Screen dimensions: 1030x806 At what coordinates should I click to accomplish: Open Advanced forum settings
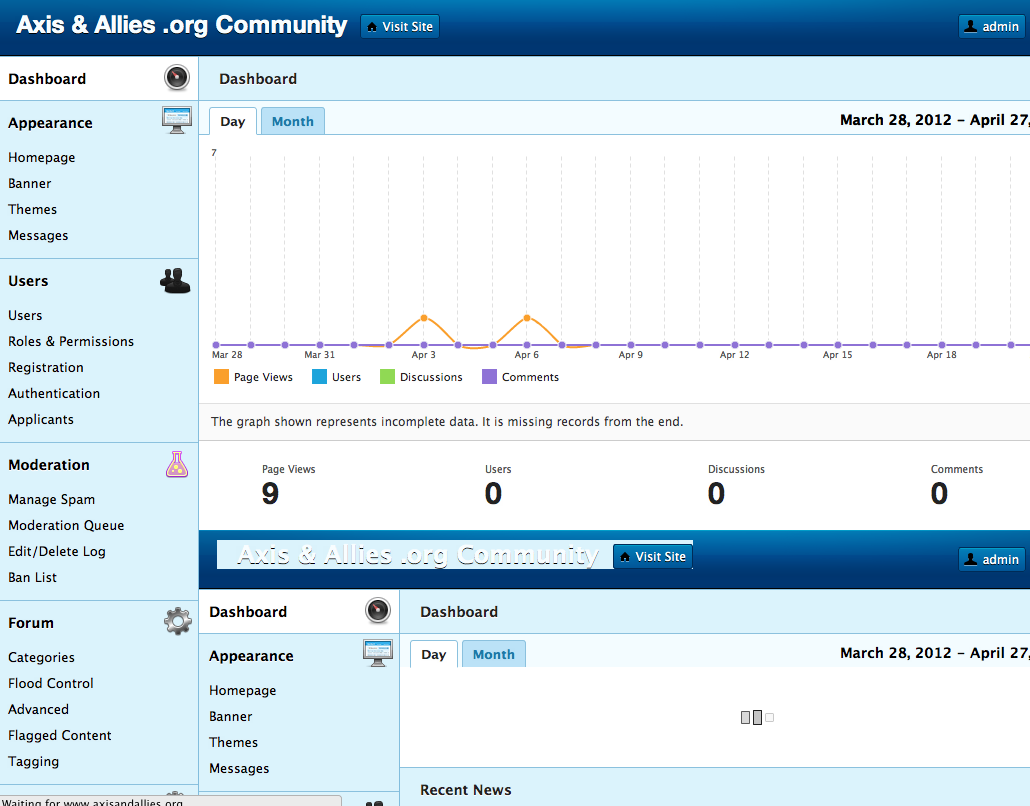[38, 709]
